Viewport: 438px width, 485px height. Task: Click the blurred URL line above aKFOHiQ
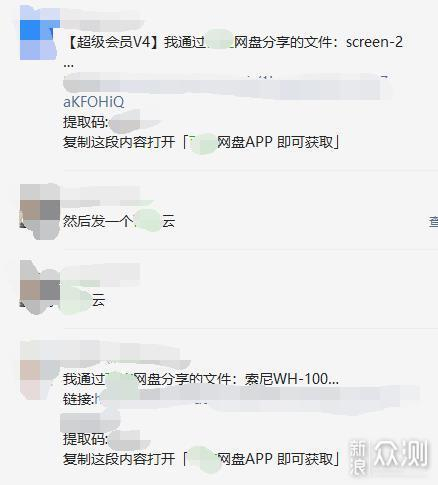coord(227,86)
